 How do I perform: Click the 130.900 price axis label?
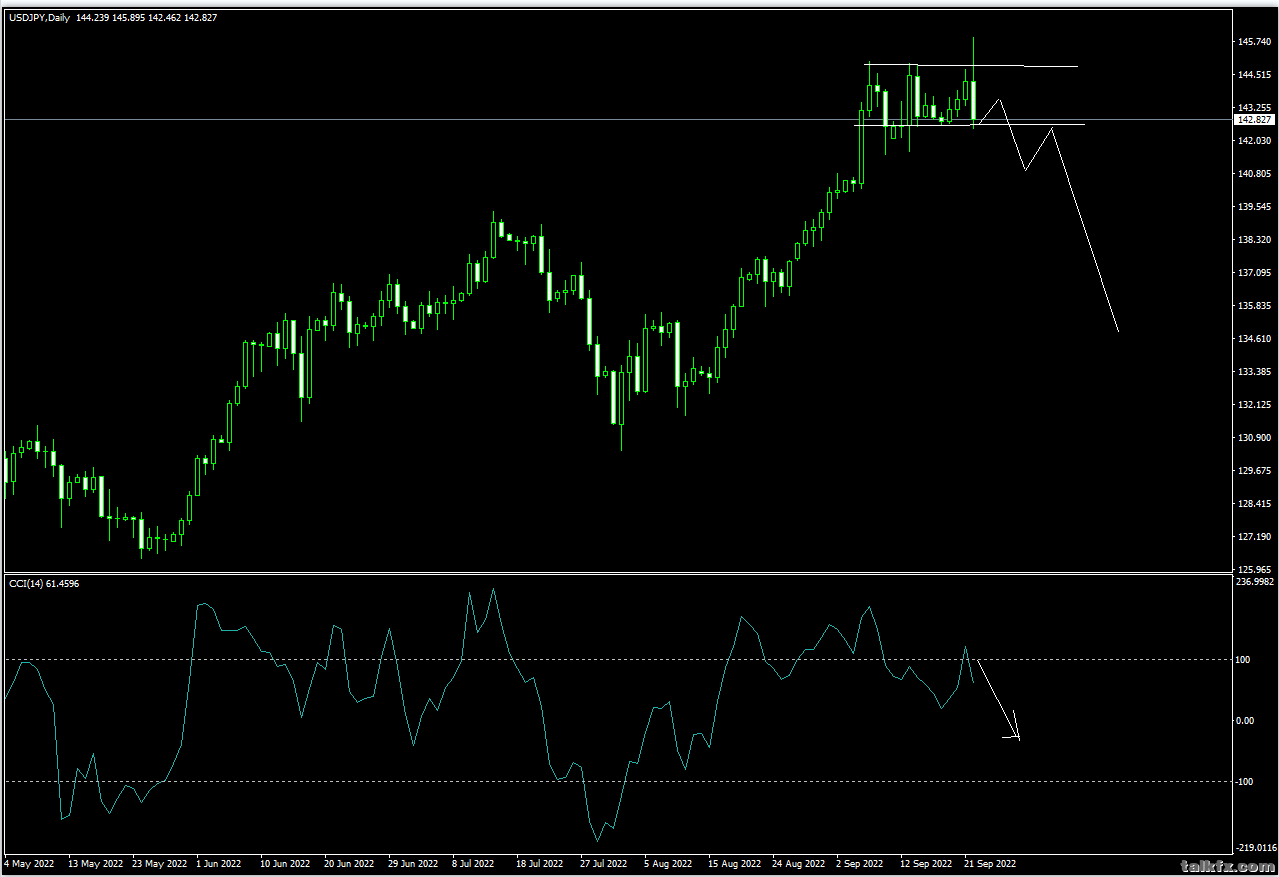(1254, 438)
